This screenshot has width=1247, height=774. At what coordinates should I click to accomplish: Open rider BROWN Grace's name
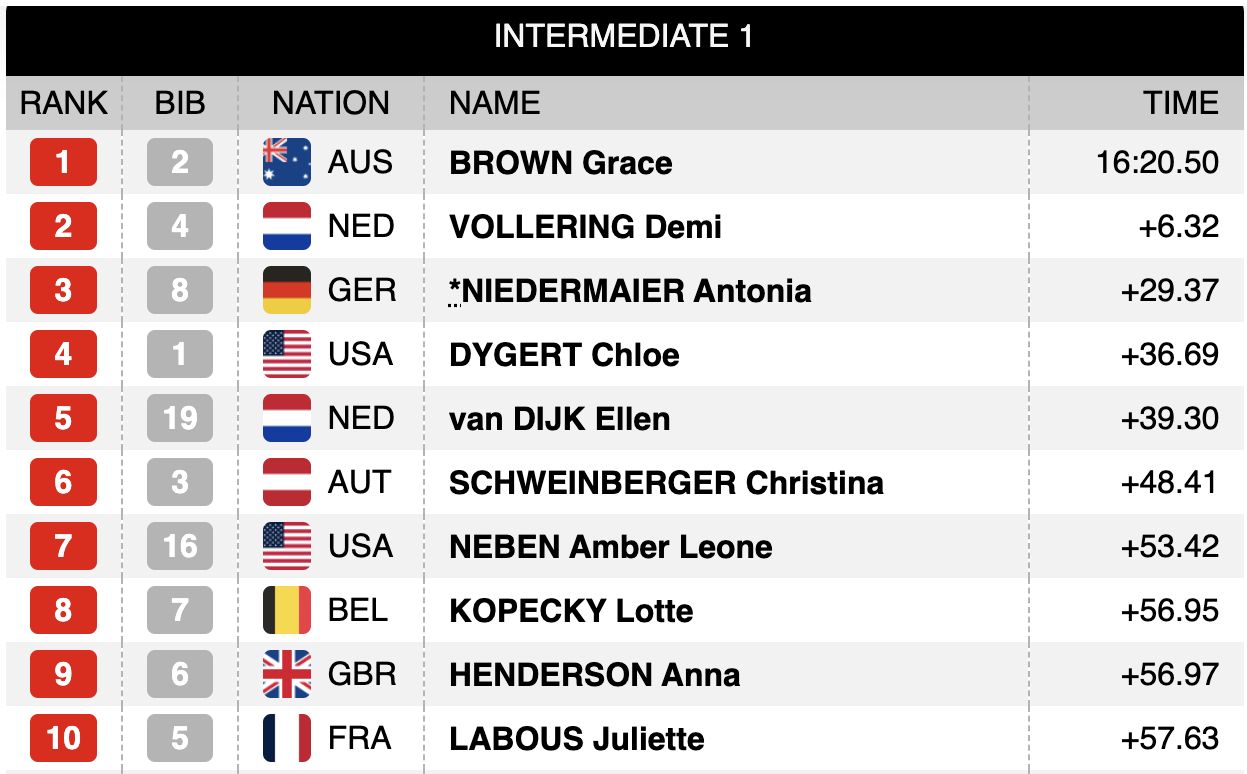click(x=560, y=163)
